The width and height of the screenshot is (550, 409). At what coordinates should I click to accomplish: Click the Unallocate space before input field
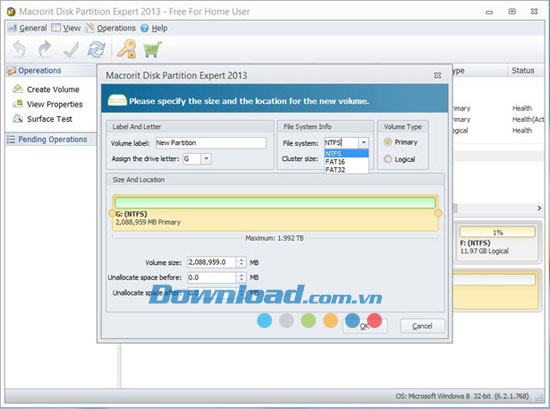(x=212, y=277)
